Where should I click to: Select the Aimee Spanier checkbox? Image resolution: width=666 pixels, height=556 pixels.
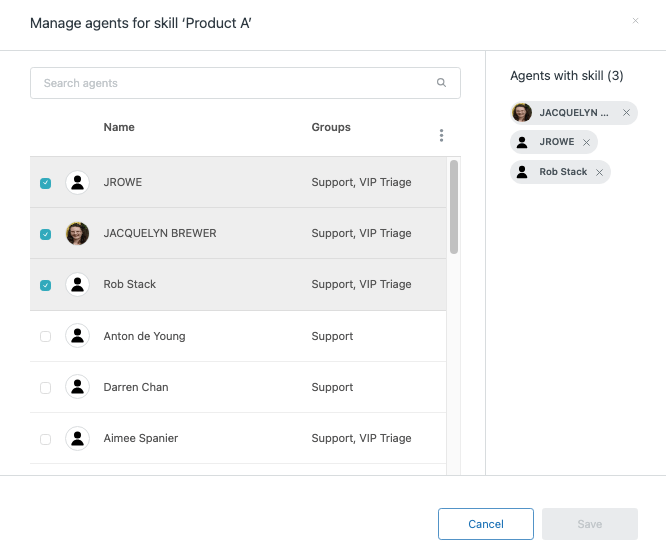[45, 439]
